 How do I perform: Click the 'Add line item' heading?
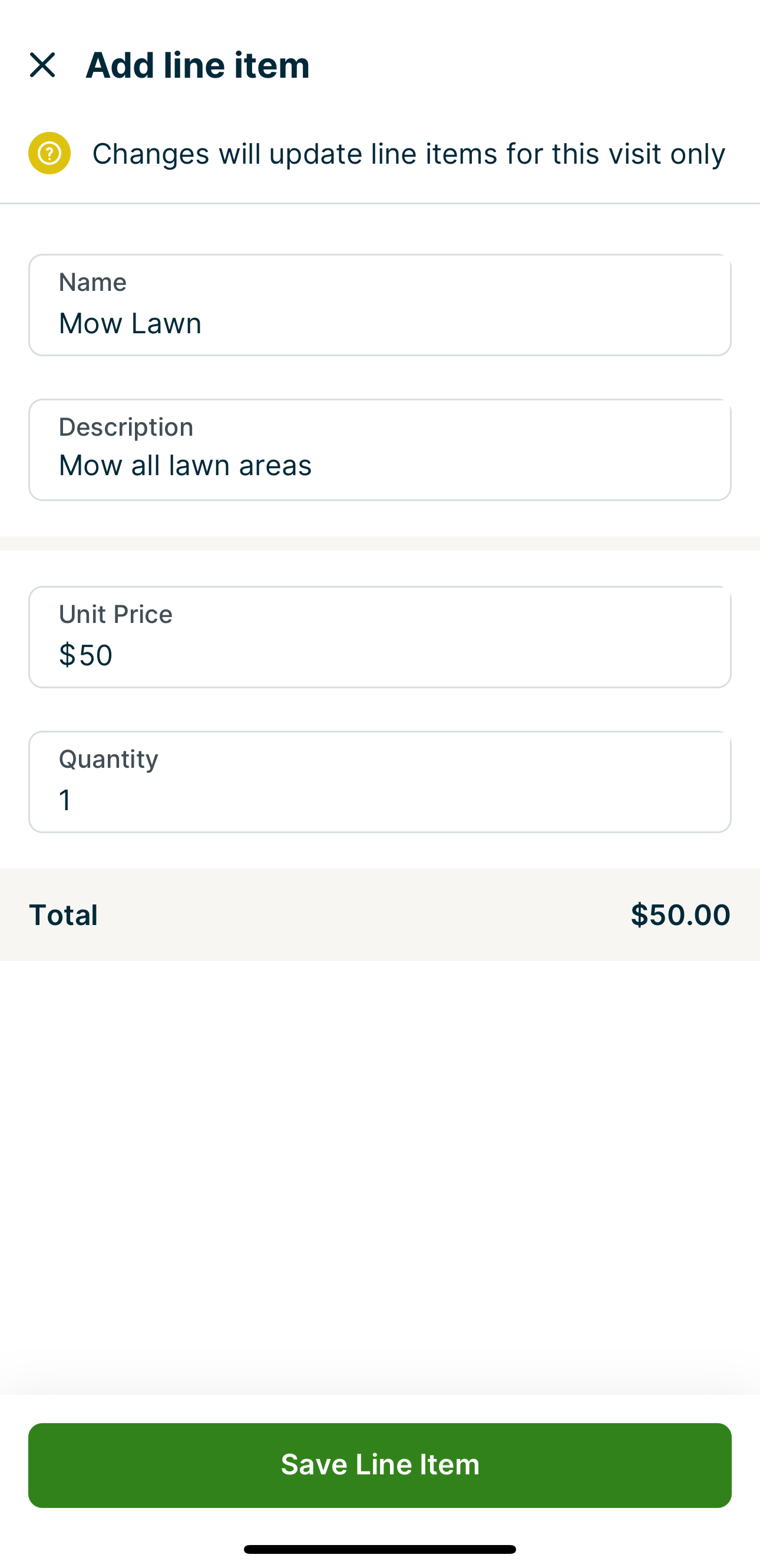pos(197,65)
